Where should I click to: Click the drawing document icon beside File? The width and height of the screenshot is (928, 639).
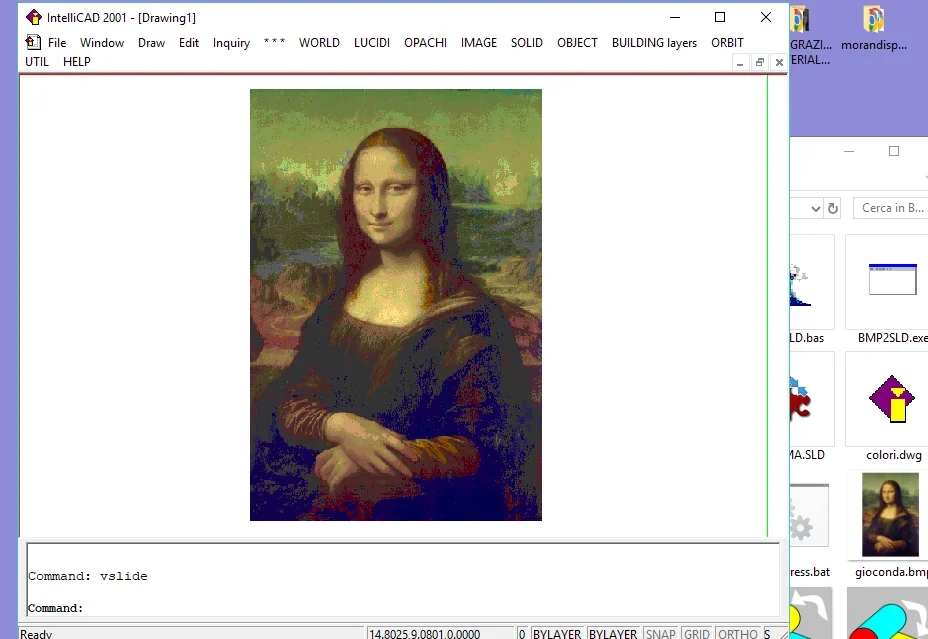click(33, 42)
